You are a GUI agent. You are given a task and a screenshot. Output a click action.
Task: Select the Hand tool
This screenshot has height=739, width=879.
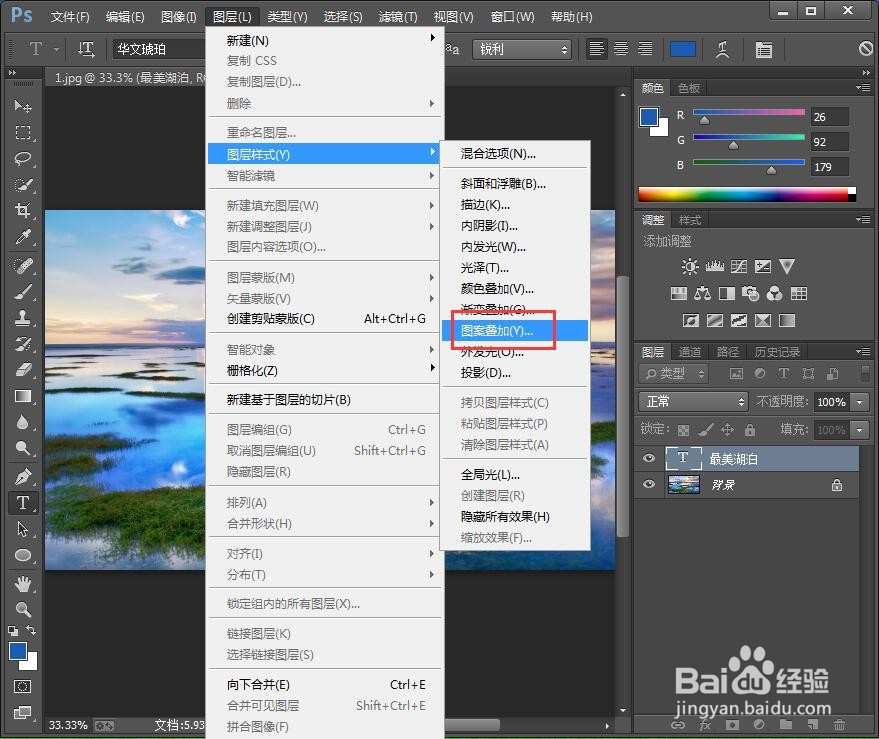coord(23,584)
